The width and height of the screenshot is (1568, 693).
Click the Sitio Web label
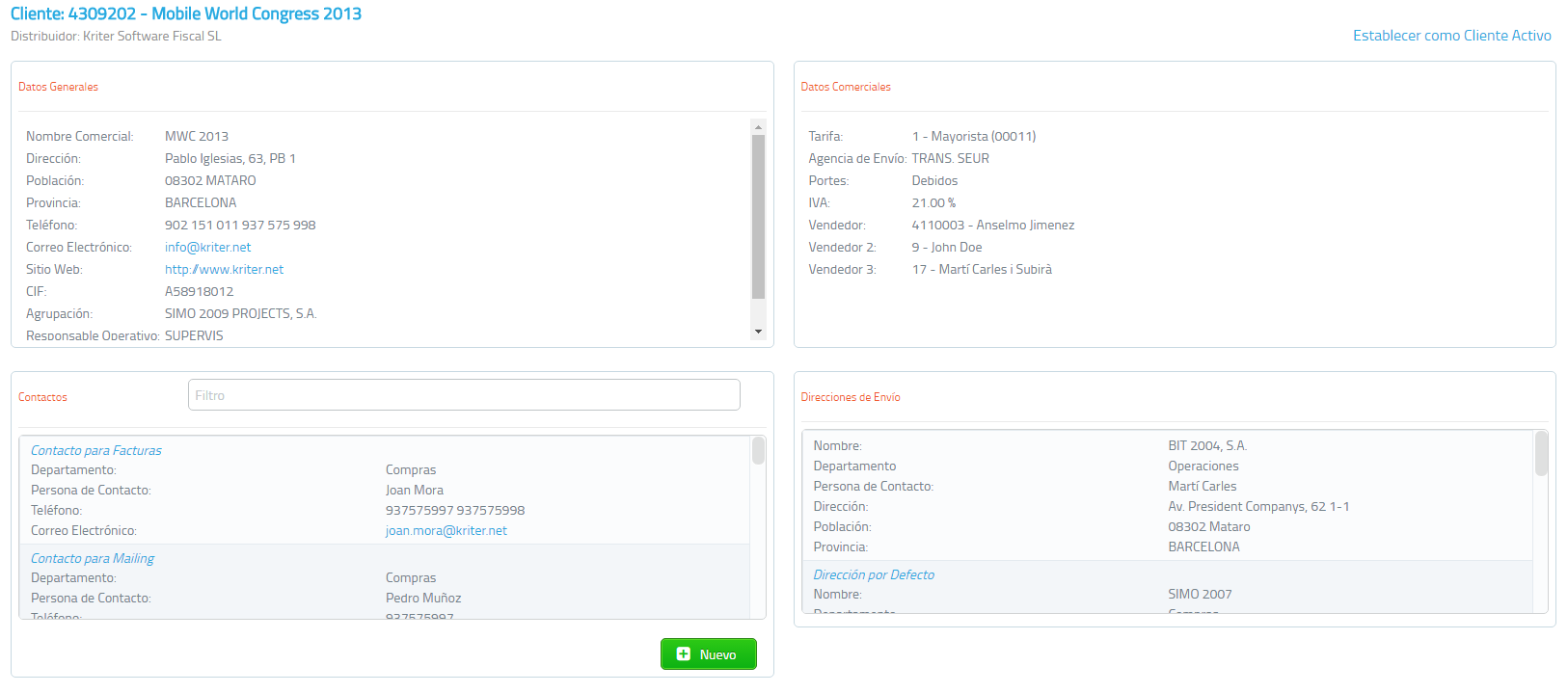pos(54,270)
